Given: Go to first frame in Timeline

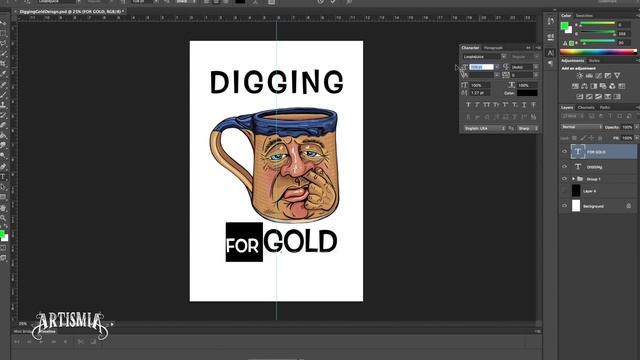Looking at the screenshot, I should click(x=17, y=342).
